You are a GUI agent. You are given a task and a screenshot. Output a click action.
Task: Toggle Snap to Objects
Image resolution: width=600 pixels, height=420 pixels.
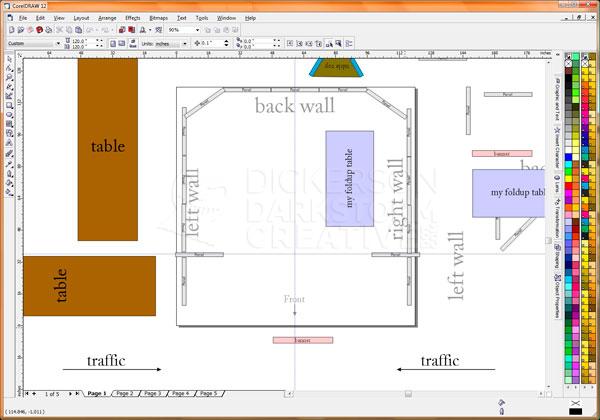click(x=309, y=44)
